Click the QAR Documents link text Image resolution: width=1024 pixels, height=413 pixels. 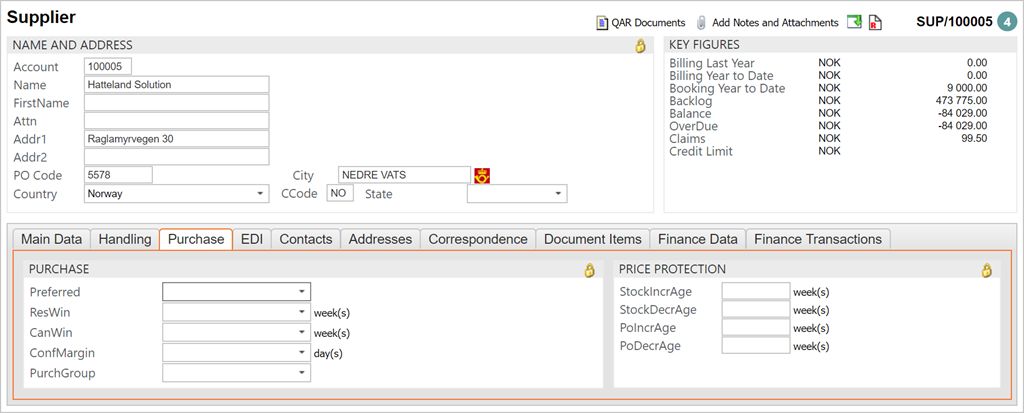pos(648,22)
